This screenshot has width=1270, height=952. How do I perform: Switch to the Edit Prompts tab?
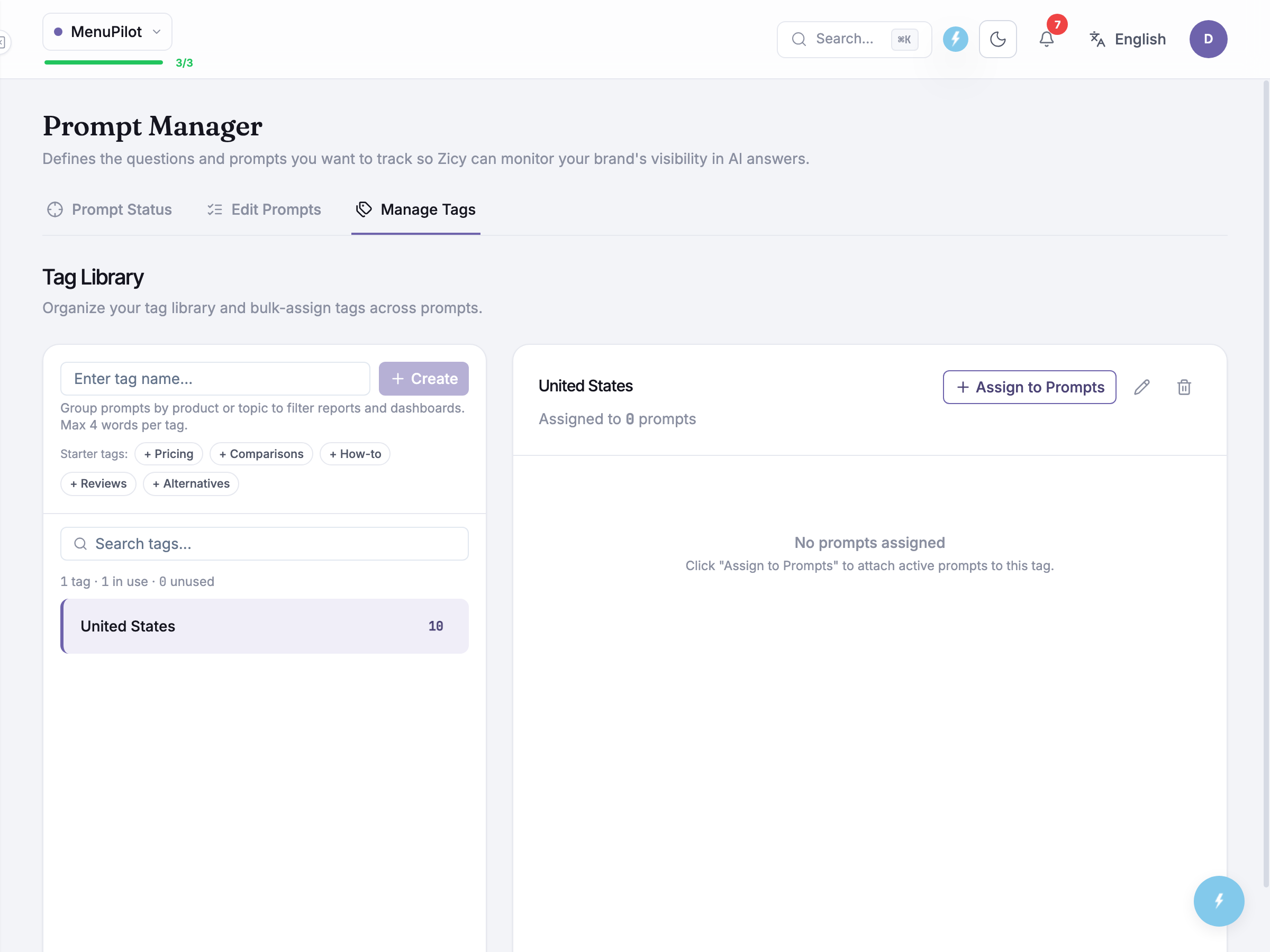click(264, 209)
